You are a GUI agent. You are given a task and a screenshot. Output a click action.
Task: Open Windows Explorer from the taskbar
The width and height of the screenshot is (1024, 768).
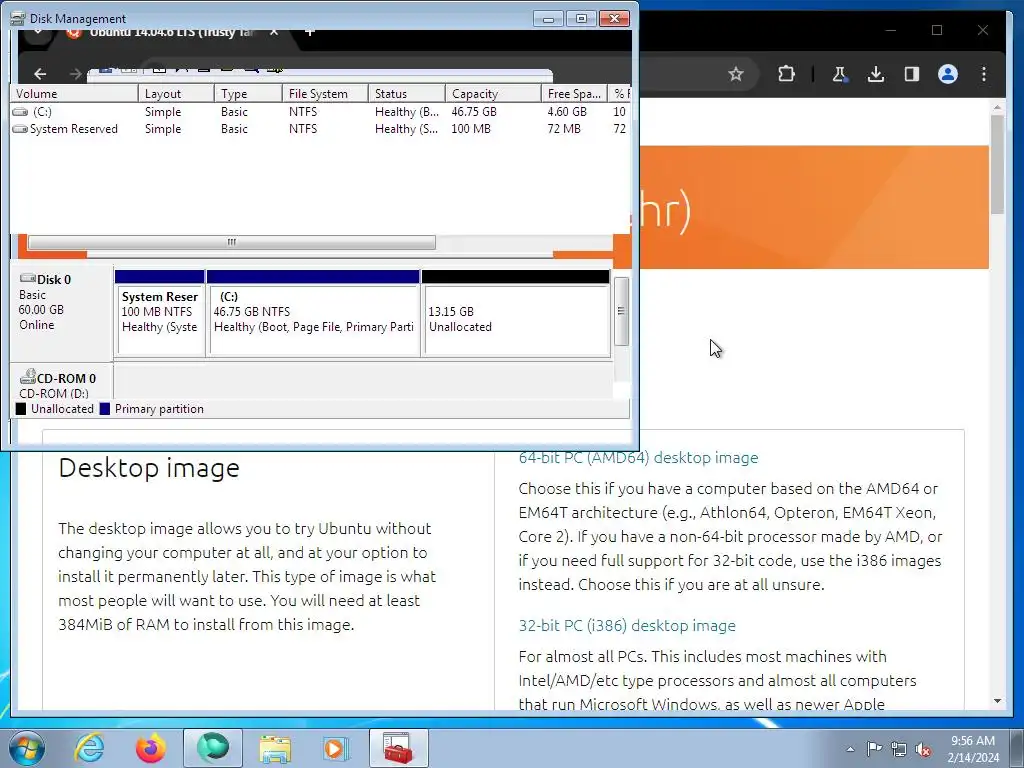[x=275, y=748]
